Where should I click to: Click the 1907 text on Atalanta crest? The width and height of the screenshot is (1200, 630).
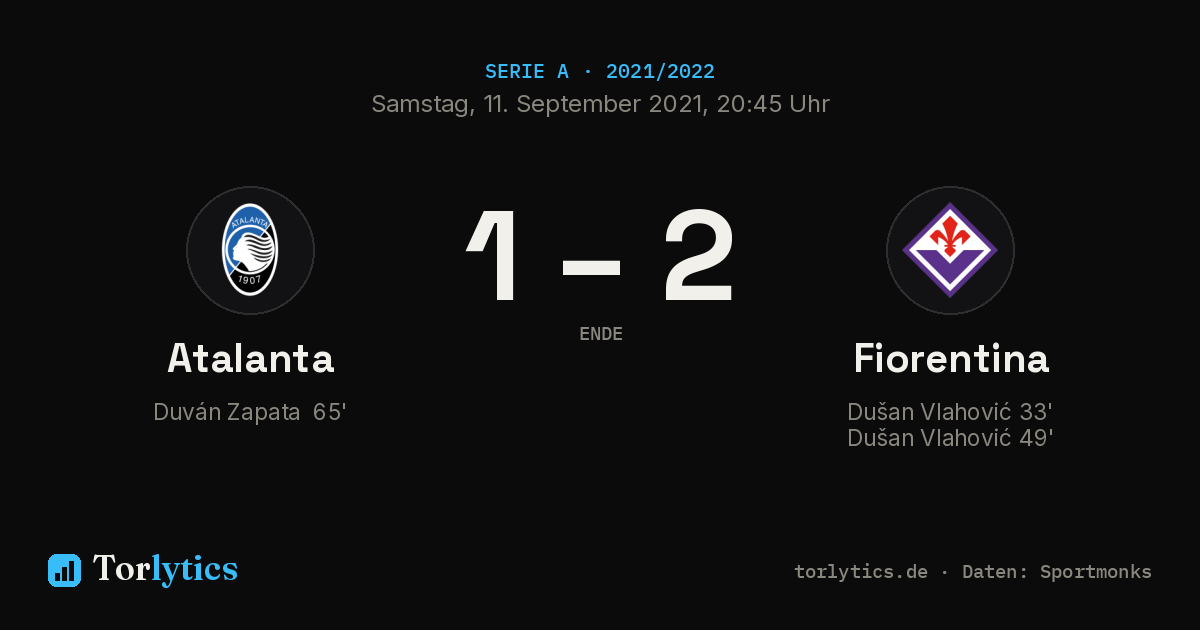coord(250,281)
